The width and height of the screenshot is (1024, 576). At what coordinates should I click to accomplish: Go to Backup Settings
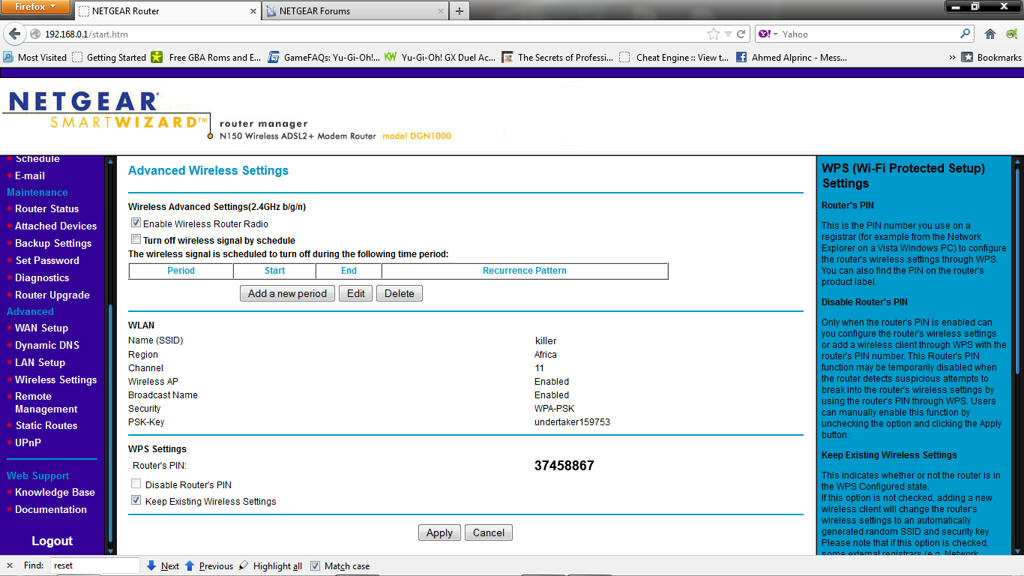[x=53, y=243]
